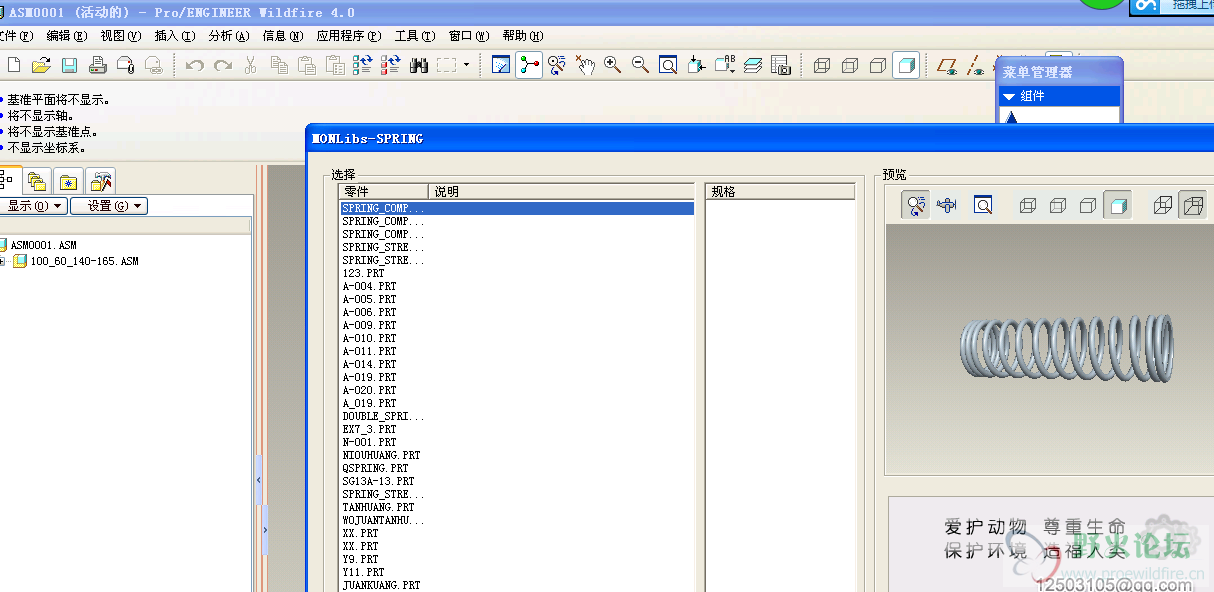
Task: Click the spring preview thumbnail
Action: tap(1067, 348)
